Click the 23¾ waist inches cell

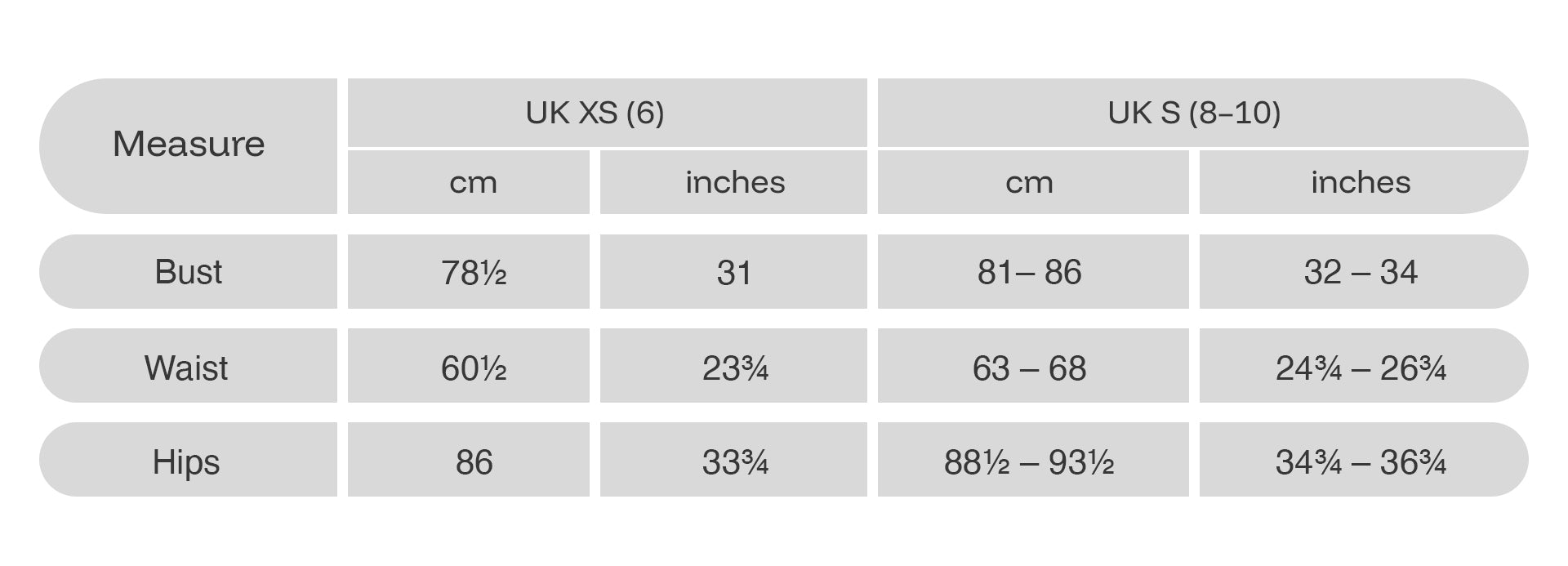(x=735, y=368)
